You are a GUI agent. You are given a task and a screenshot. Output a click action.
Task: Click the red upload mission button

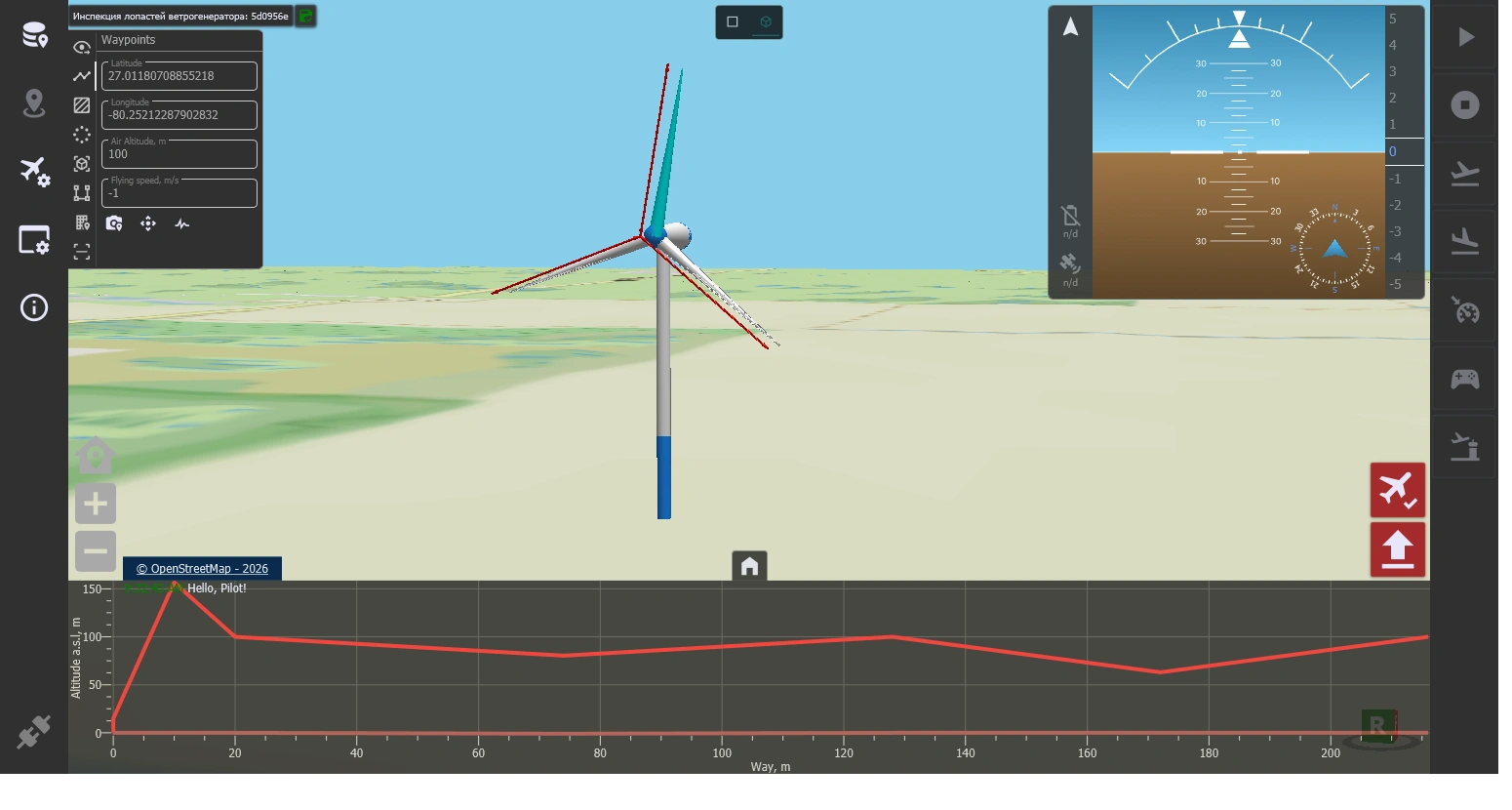click(x=1398, y=549)
